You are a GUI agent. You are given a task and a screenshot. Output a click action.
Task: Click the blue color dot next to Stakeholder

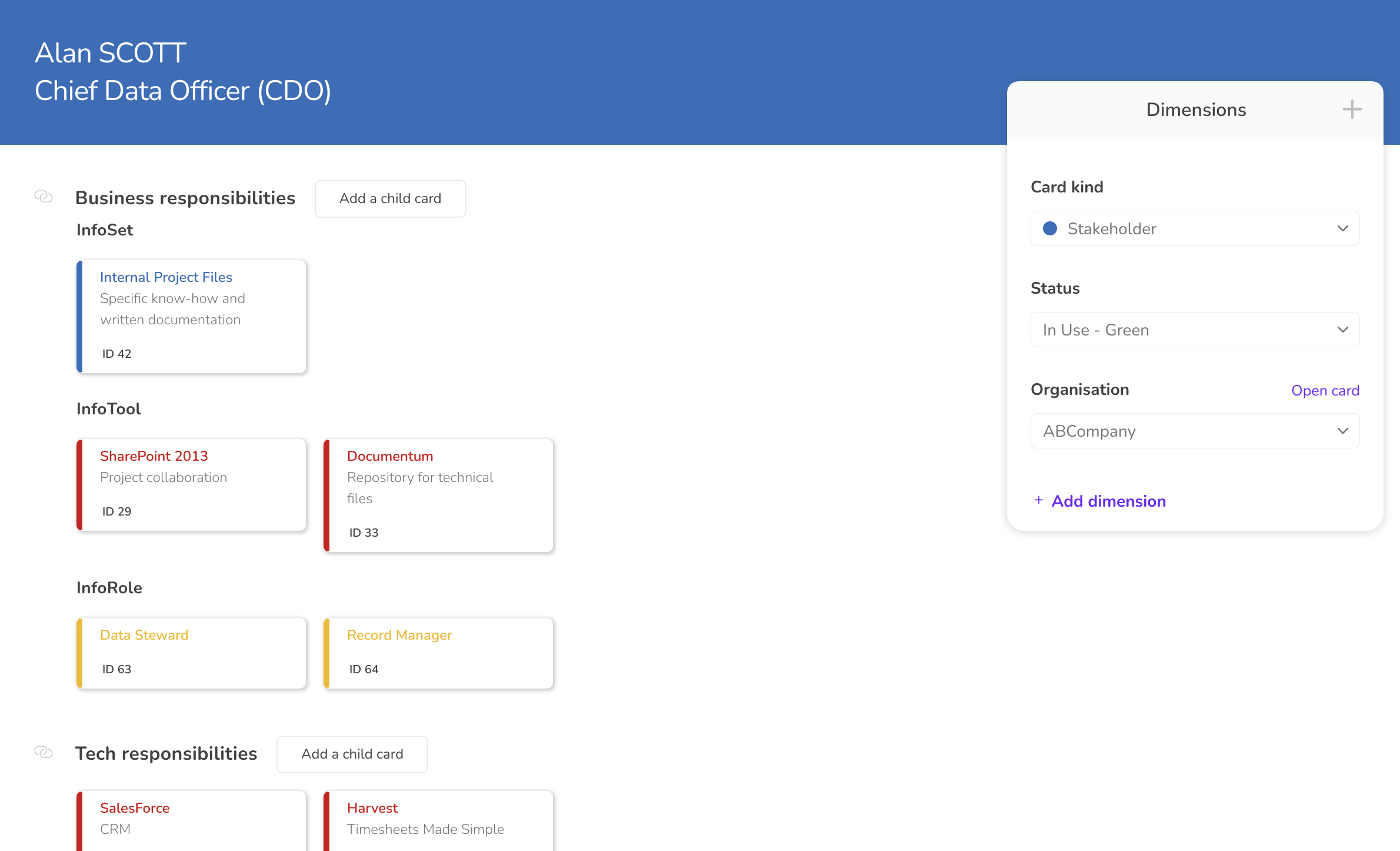(x=1051, y=228)
